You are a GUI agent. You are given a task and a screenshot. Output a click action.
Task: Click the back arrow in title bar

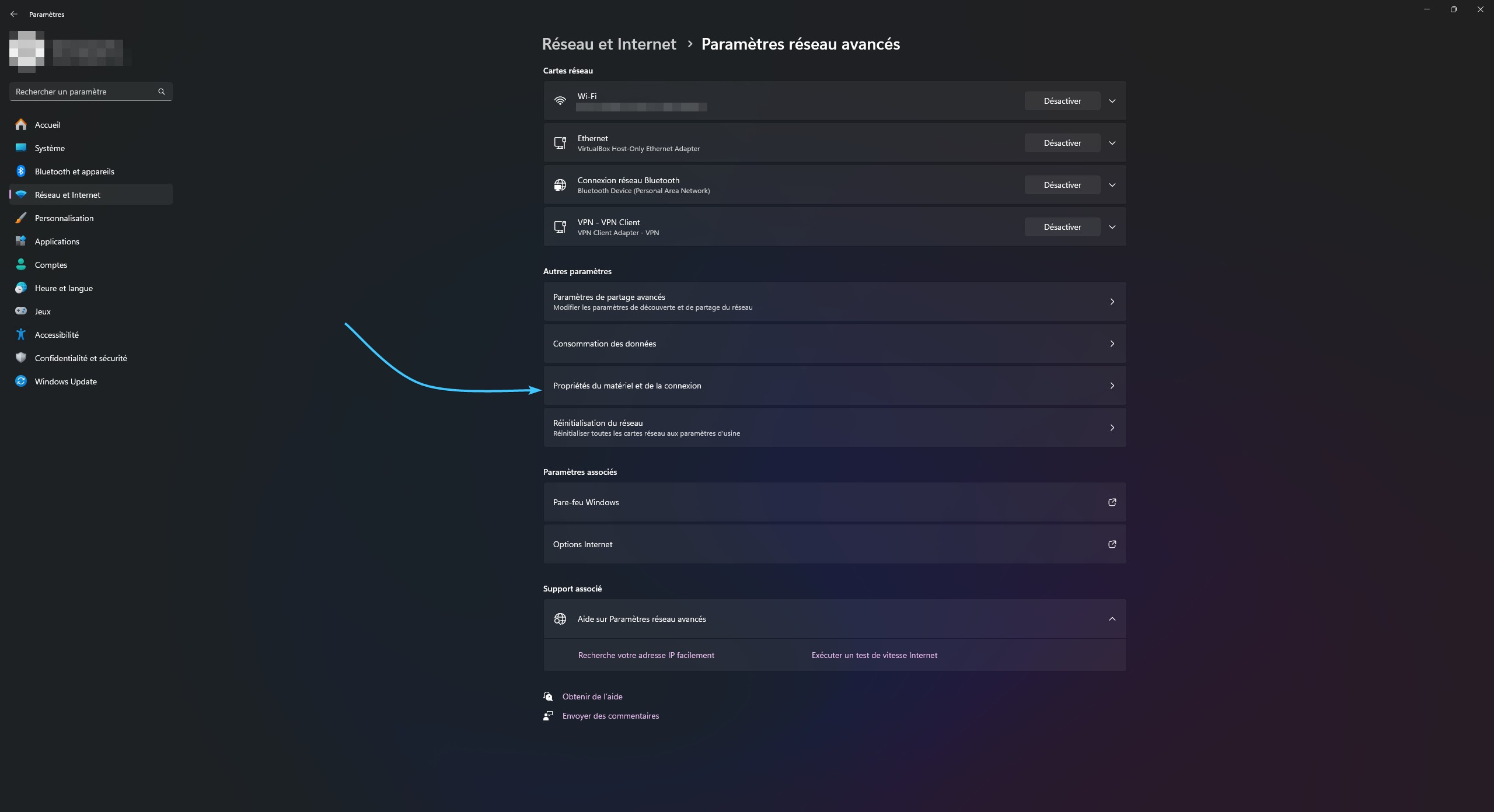coord(13,14)
